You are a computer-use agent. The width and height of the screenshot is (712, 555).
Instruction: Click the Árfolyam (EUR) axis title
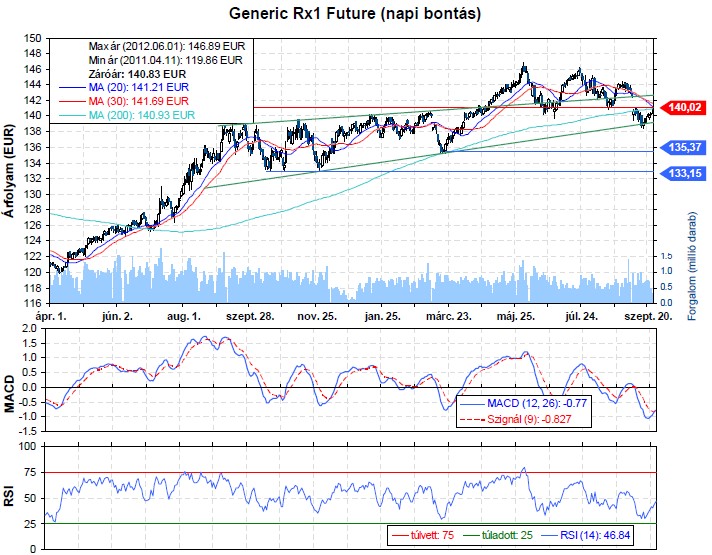coord(10,170)
